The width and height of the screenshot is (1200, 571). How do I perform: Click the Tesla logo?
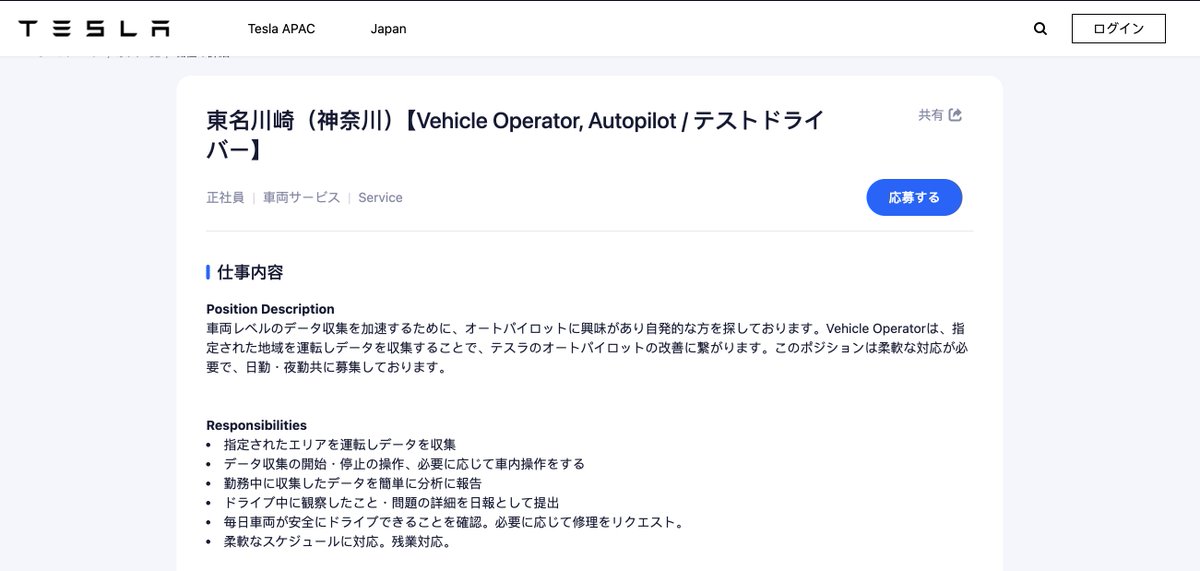click(x=94, y=29)
